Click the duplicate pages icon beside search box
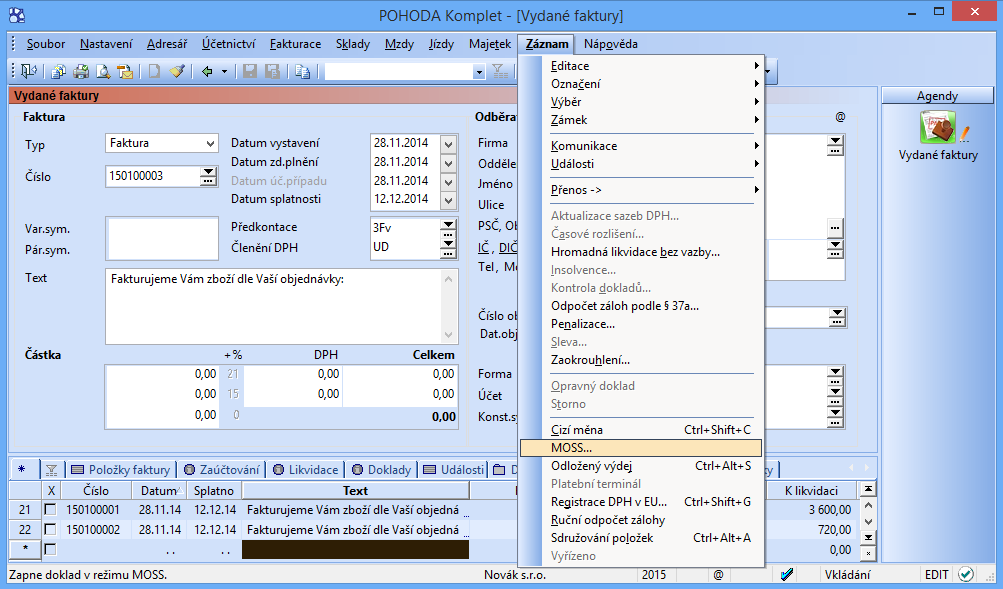Screen dimensions: 1003x589 pyautogui.click(x=303, y=72)
